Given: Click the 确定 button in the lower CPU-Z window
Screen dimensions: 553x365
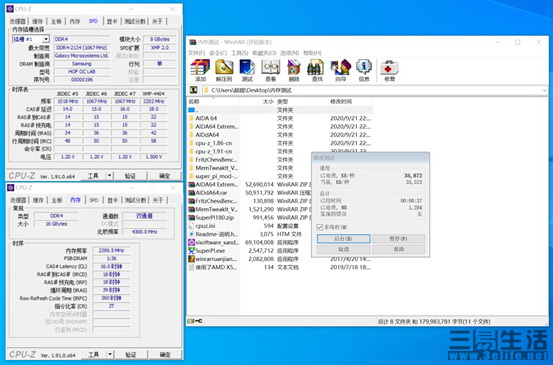Looking at the screenshot, I should tap(165, 354).
